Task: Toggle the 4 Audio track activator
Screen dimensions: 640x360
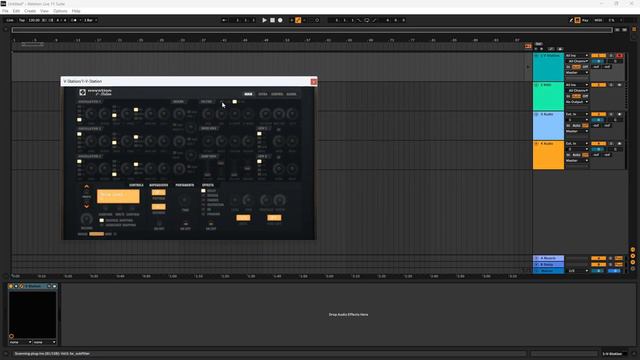Action: tap(598, 144)
